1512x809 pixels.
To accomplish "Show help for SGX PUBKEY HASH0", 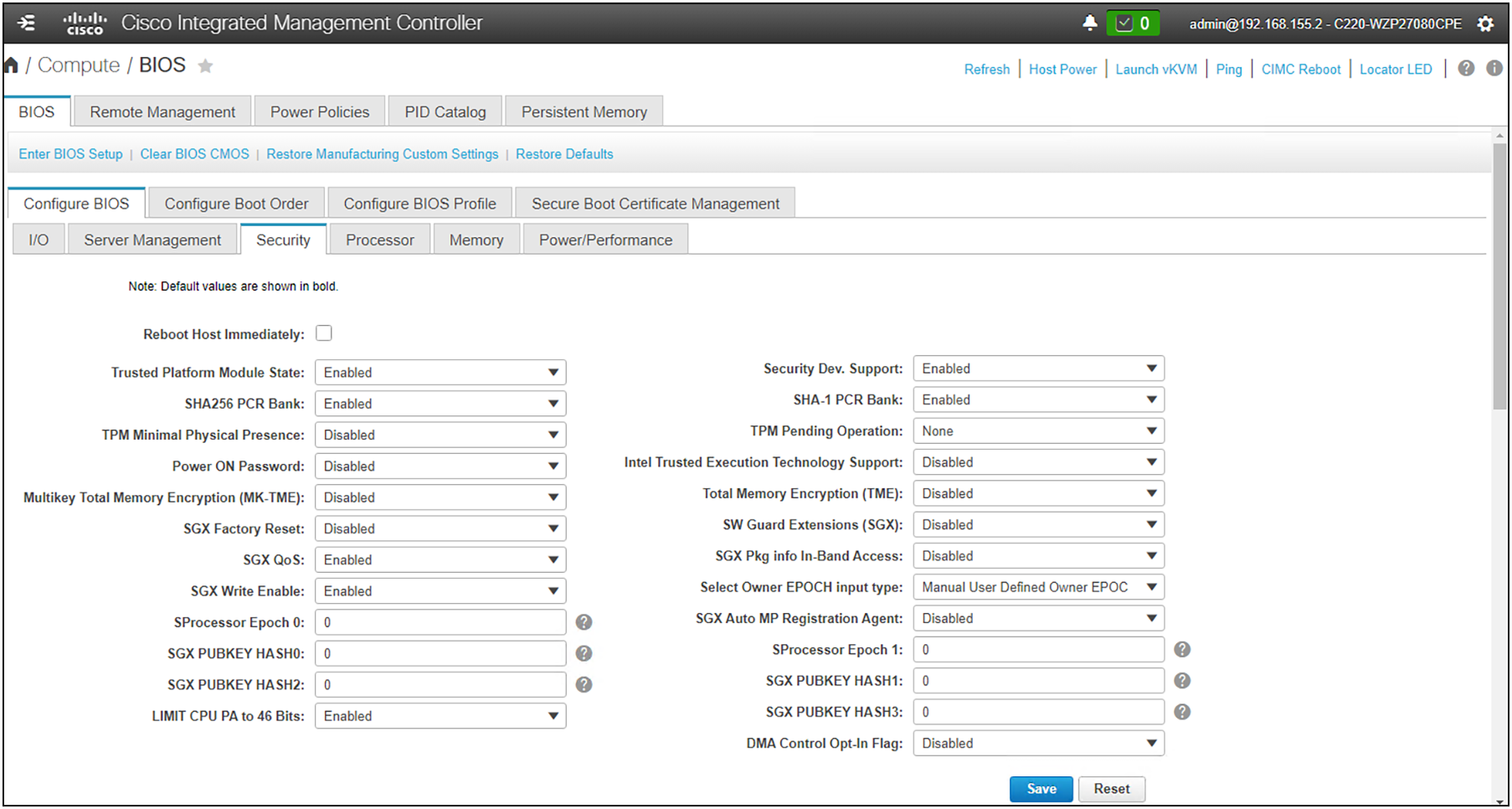I will click(x=584, y=653).
